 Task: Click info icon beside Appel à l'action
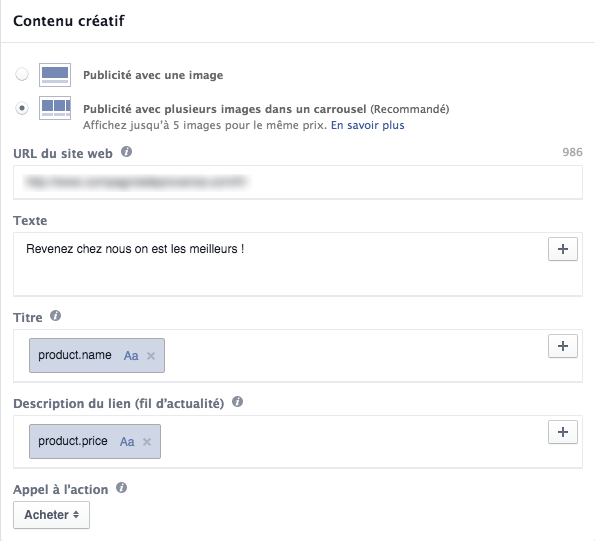click(121, 488)
